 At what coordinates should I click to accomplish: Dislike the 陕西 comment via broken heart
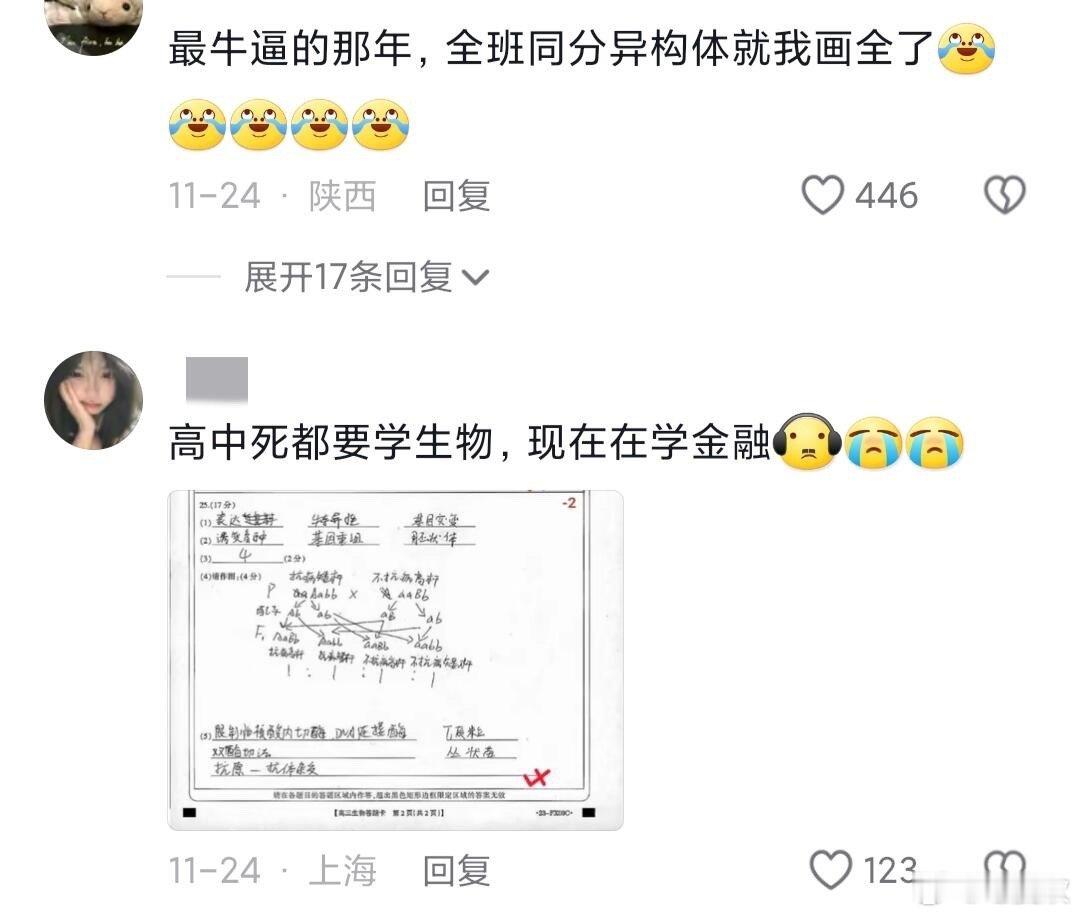pos(1005,195)
